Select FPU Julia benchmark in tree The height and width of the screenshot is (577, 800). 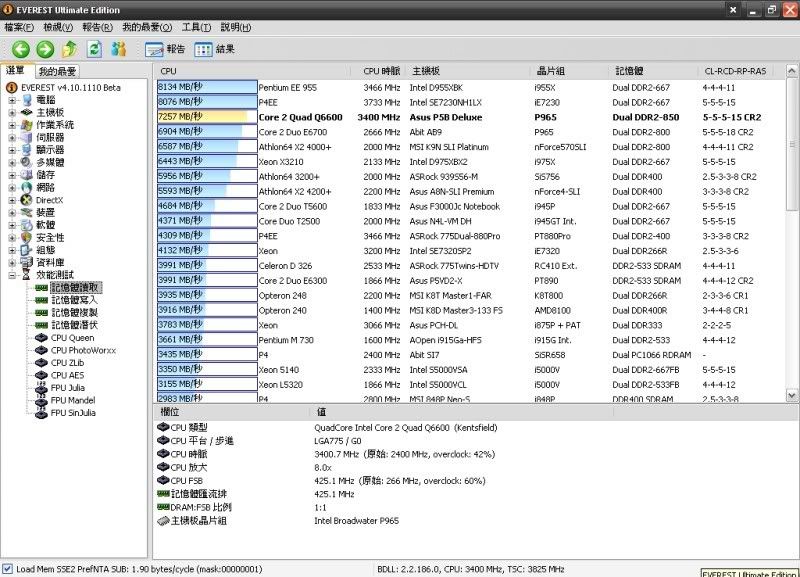point(68,387)
